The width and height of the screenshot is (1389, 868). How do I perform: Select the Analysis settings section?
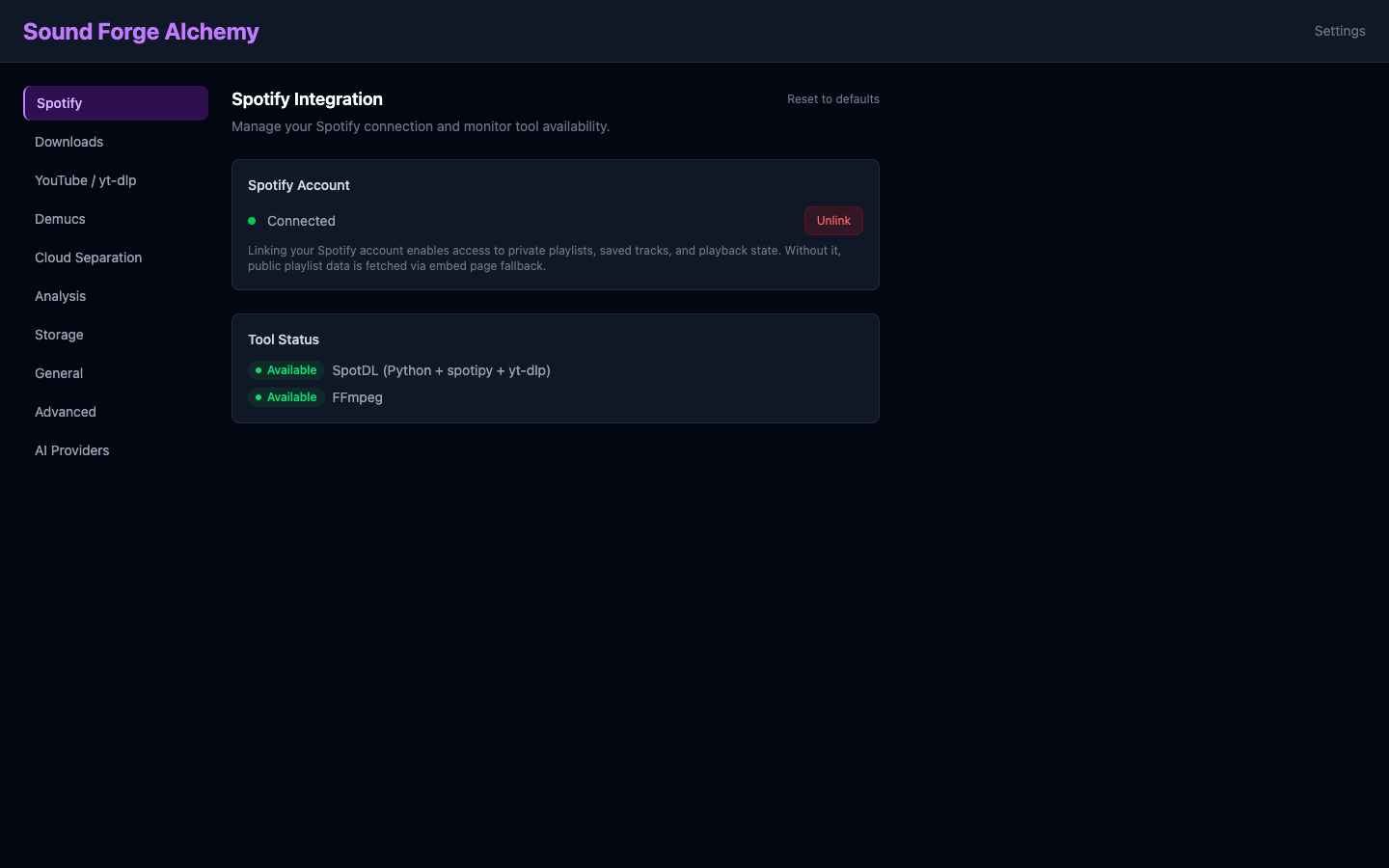[60, 296]
